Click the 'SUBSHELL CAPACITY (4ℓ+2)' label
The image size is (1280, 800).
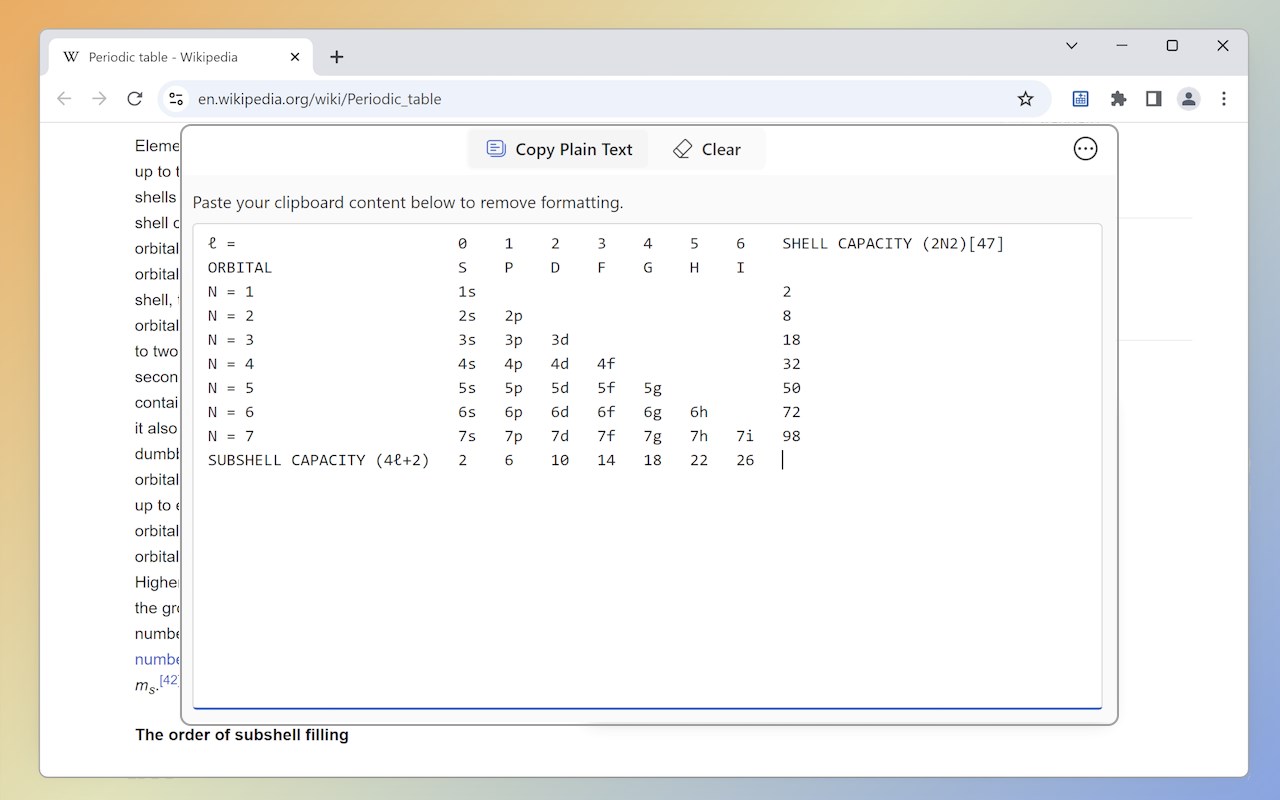[x=318, y=460]
